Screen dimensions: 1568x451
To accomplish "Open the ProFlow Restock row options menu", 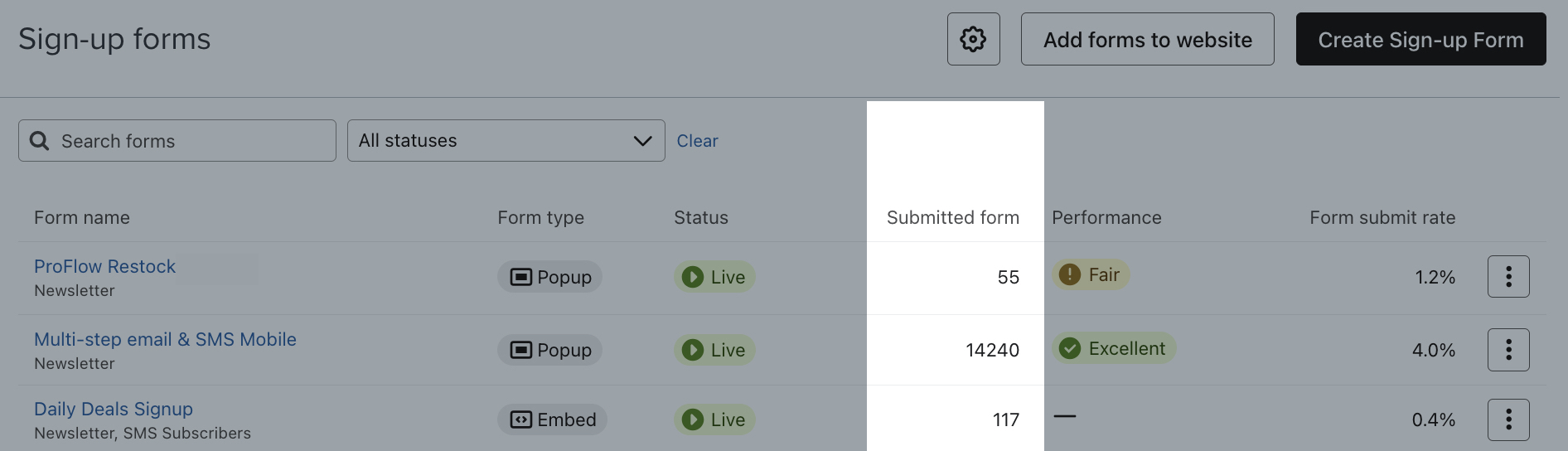I will tap(1508, 277).
